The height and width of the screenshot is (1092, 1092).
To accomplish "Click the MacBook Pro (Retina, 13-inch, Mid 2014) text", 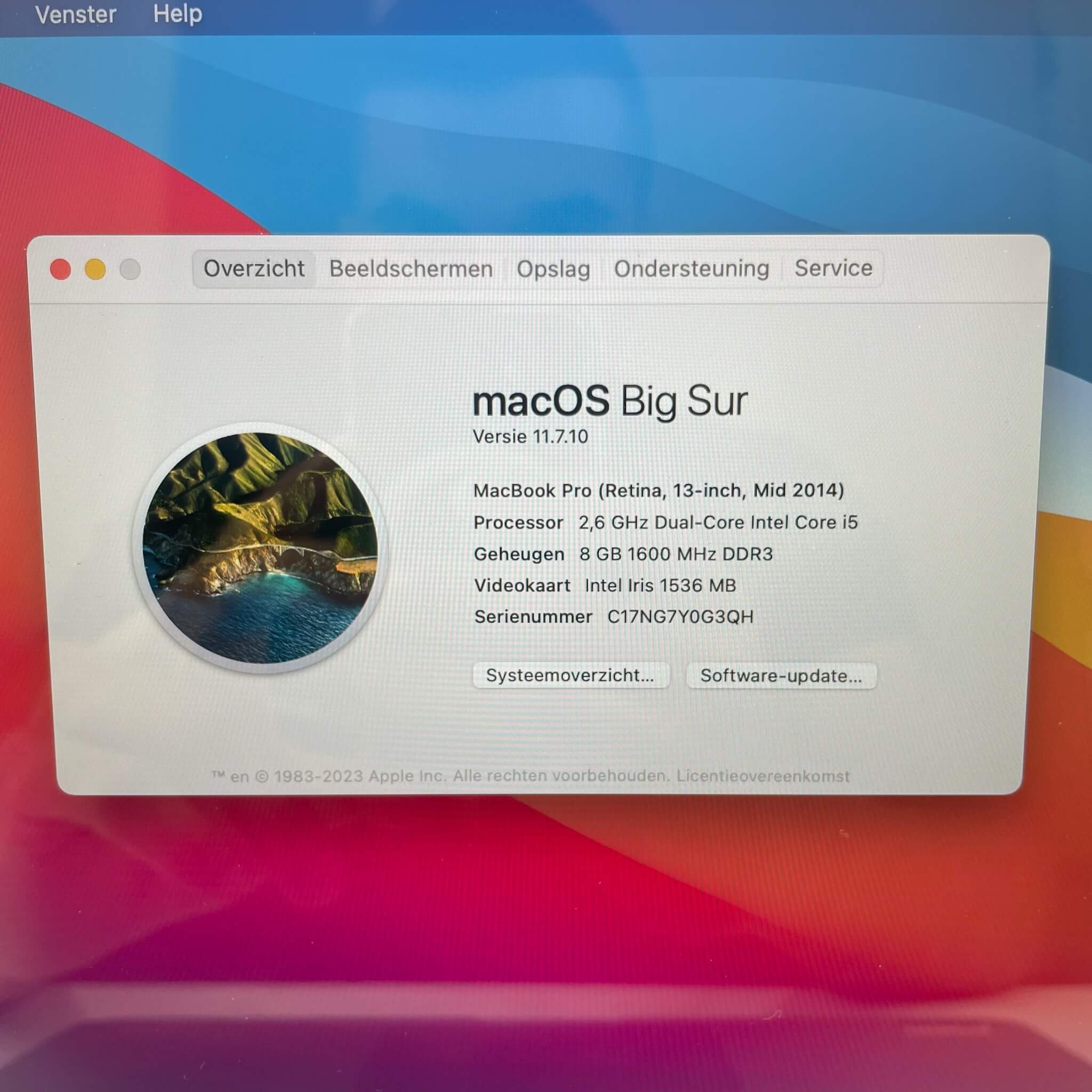I will [x=659, y=491].
